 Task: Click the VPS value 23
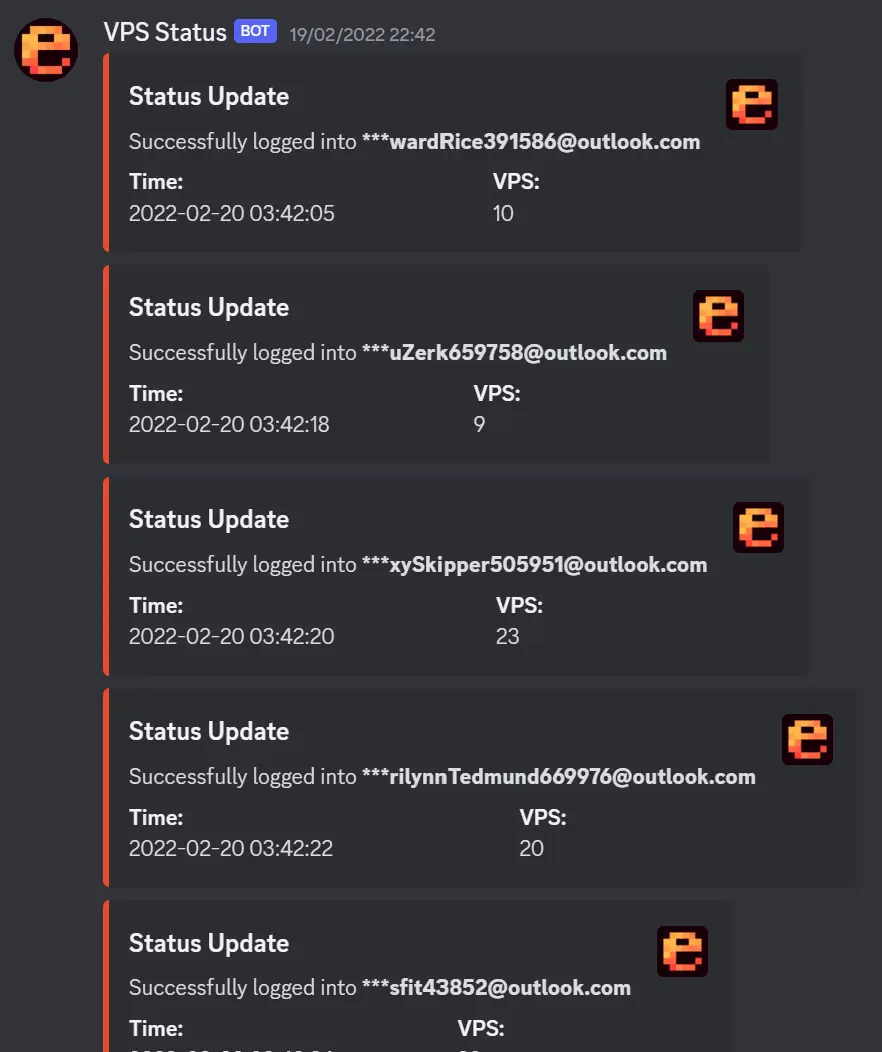click(507, 636)
